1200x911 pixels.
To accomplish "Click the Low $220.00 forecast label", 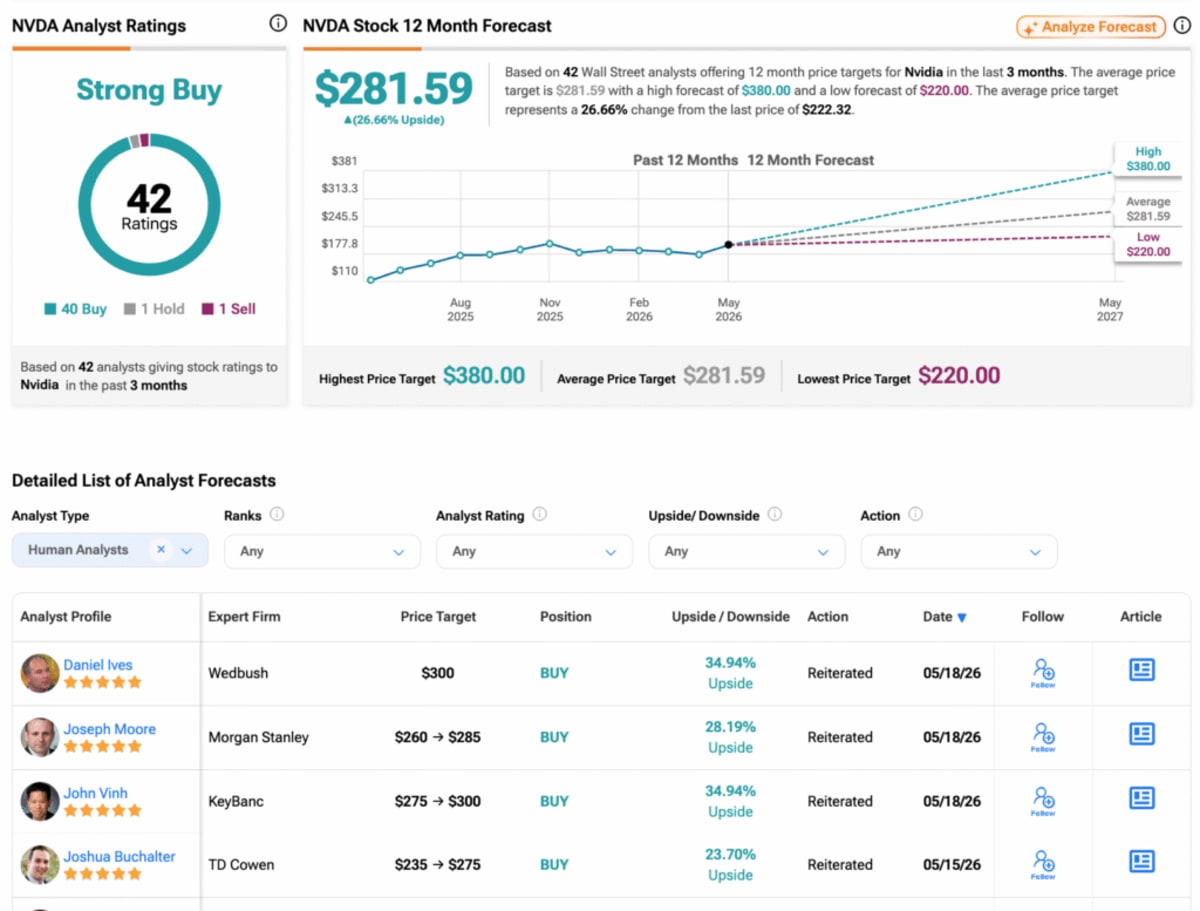I will 1148,245.
